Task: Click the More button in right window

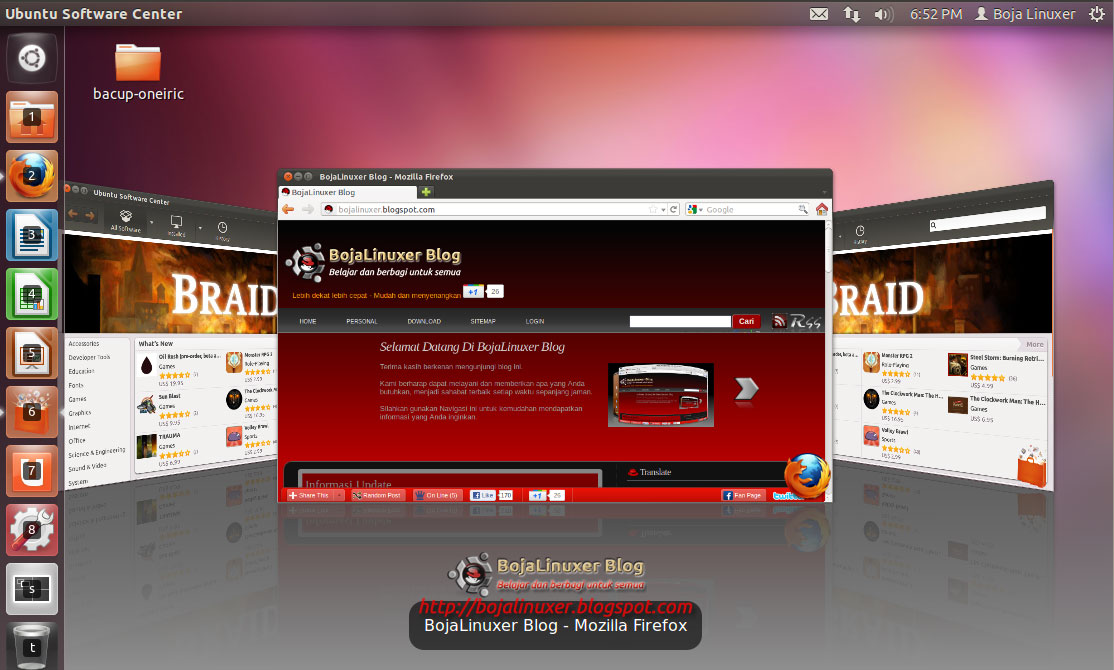Action: tap(1034, 344)
